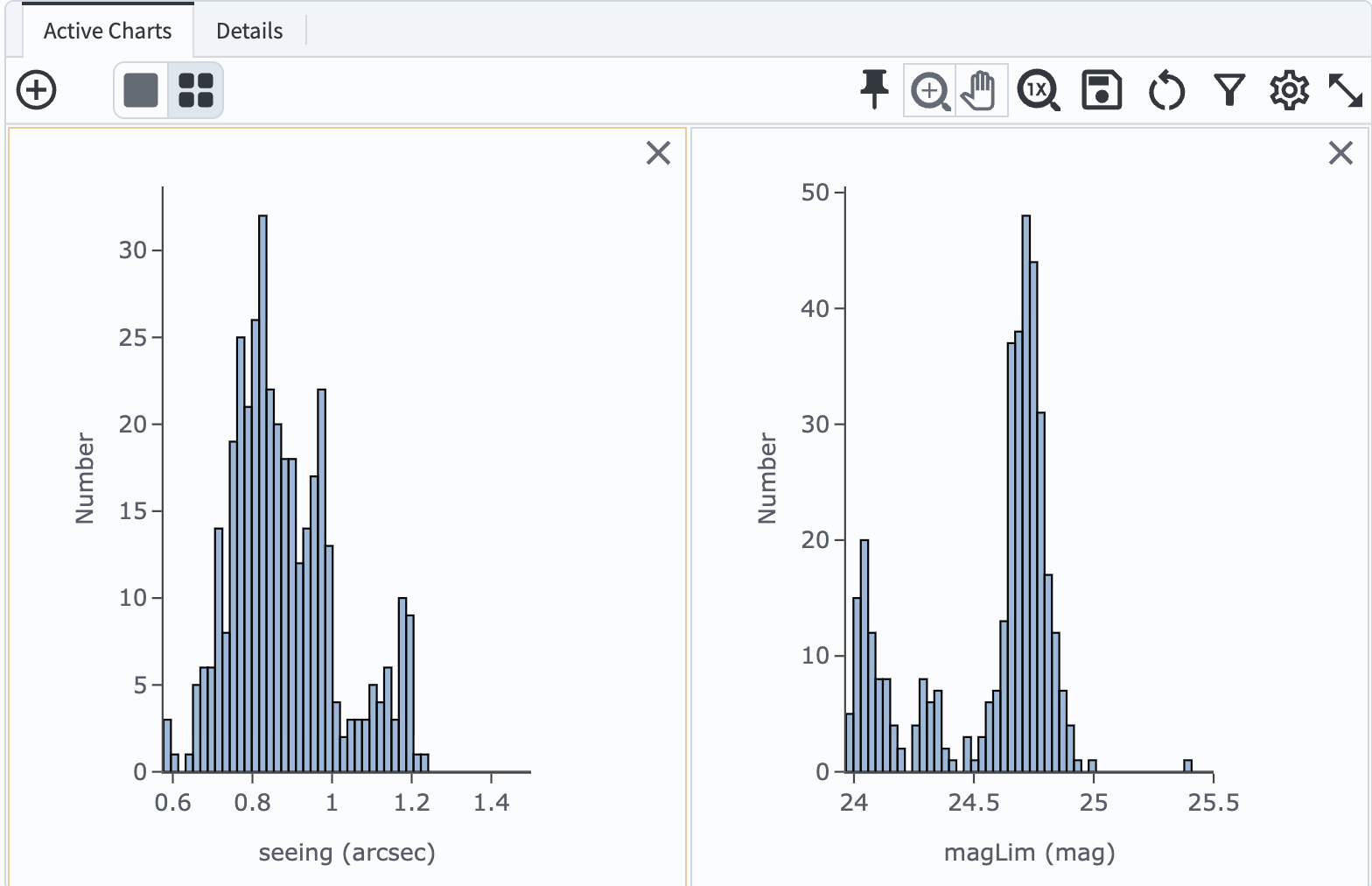The image size is (1372, 886).
Task: Switch to grid chart view
Action: click(195, 90)
